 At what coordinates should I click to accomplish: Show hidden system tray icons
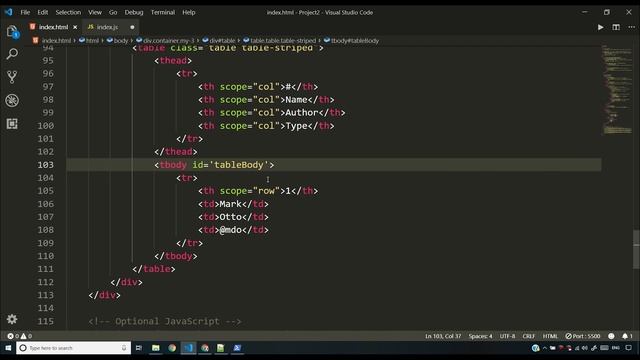coord(544,348)
